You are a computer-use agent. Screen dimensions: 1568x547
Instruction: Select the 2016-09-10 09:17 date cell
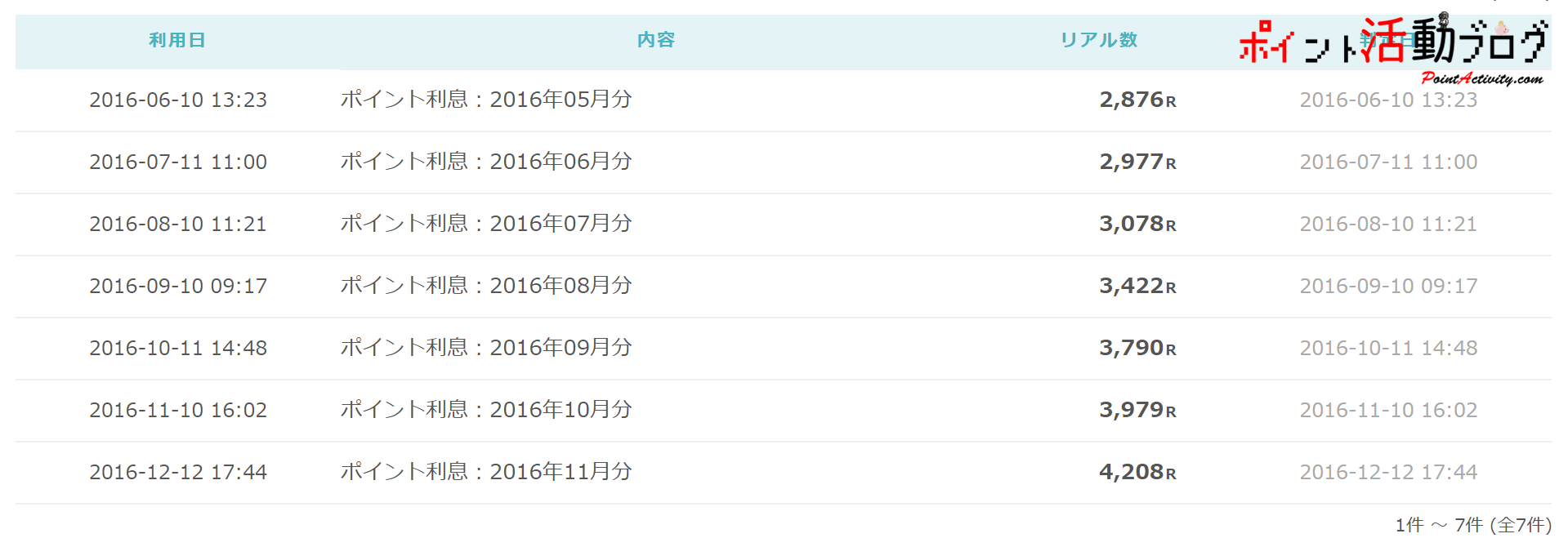click(178, 286)
